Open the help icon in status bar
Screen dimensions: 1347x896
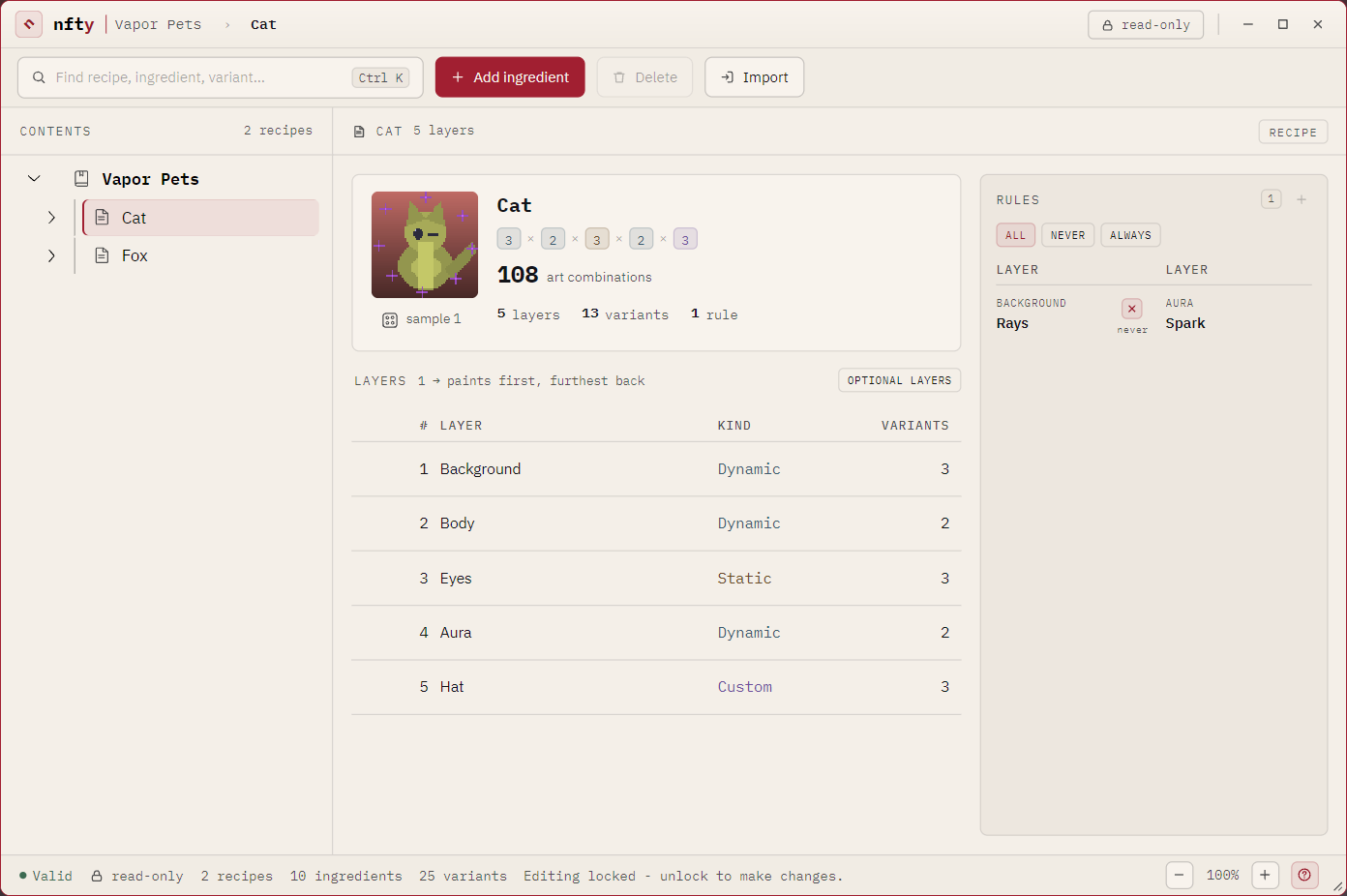click(1304, 875)
